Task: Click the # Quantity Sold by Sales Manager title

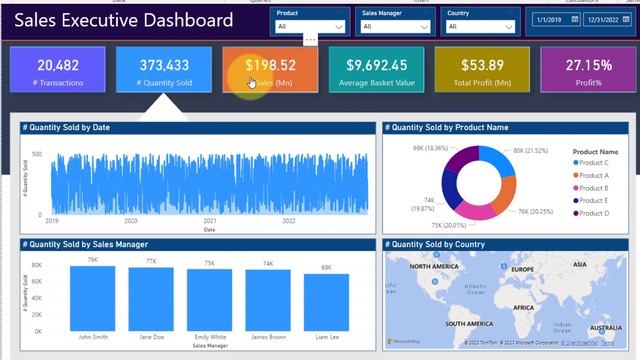Action: coord(85,244)
